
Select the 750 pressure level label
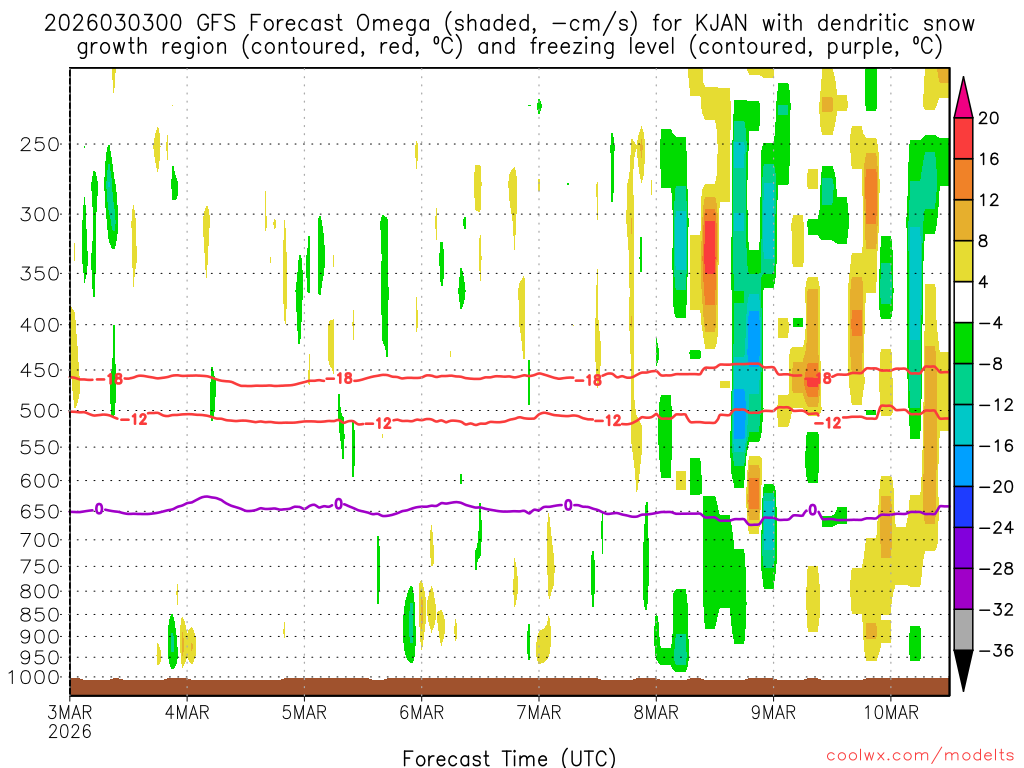click(40, 566)
